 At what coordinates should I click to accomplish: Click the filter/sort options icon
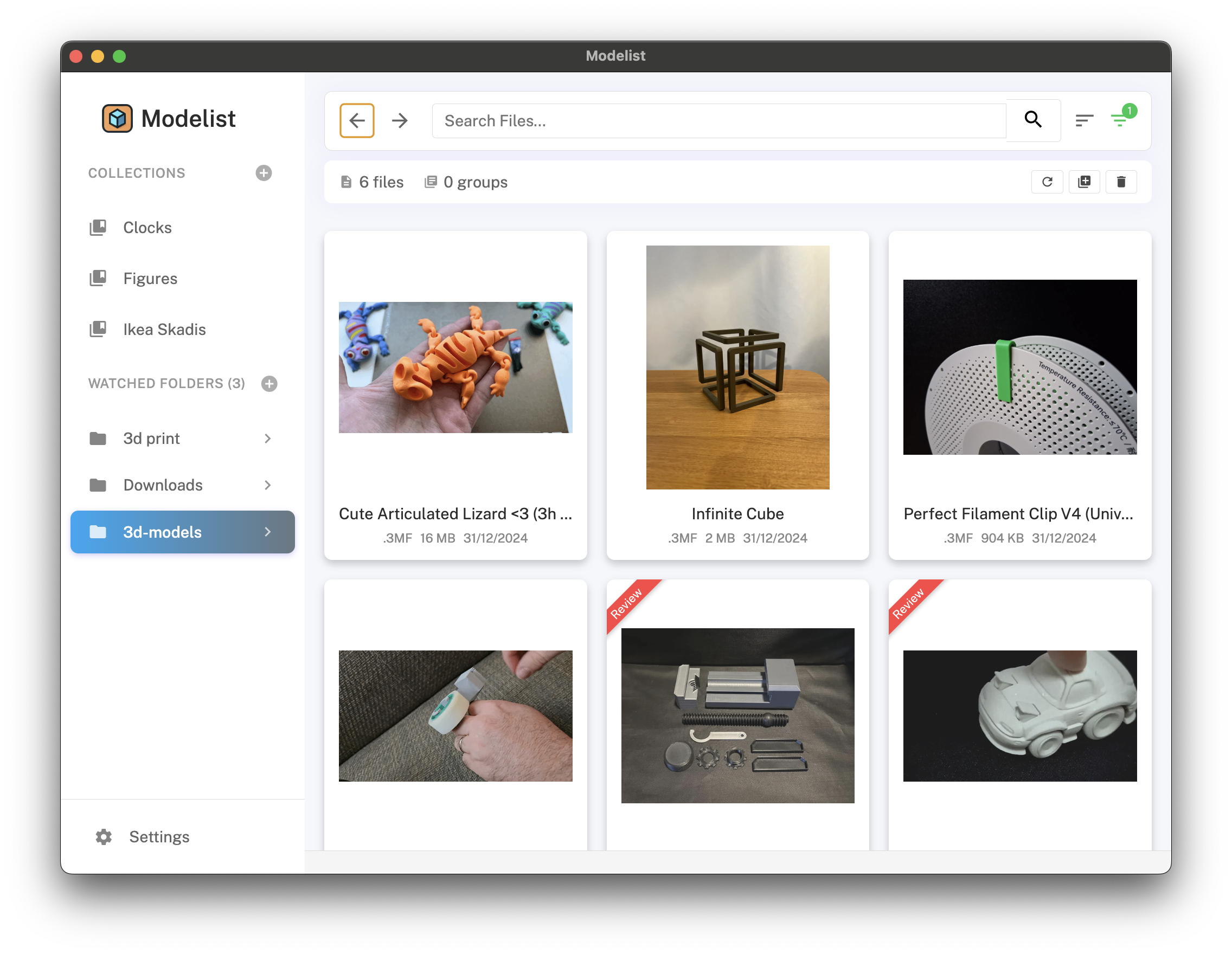[x=1083, y=120]
